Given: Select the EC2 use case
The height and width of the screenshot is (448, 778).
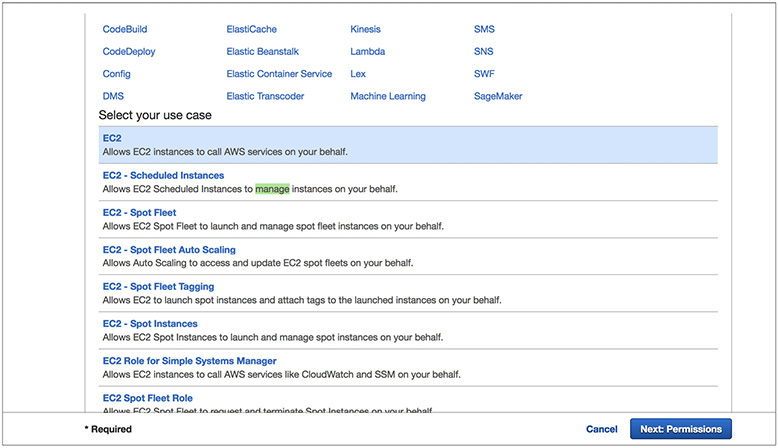Looking at the screenshot, I should pyautogui.click(x=112, y=138).
